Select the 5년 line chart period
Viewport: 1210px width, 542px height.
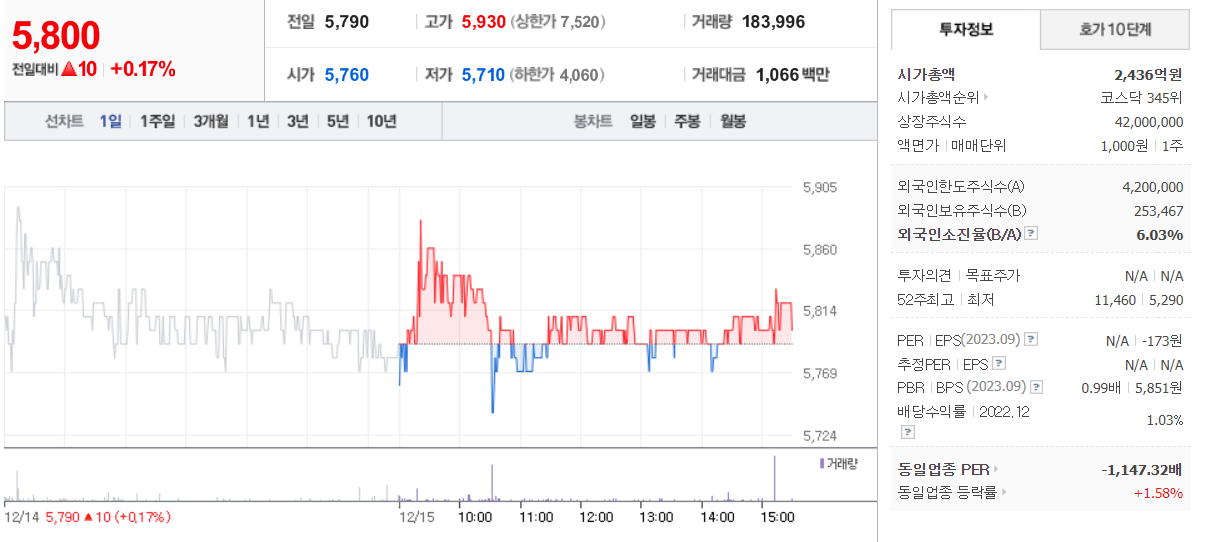point(337,121)
